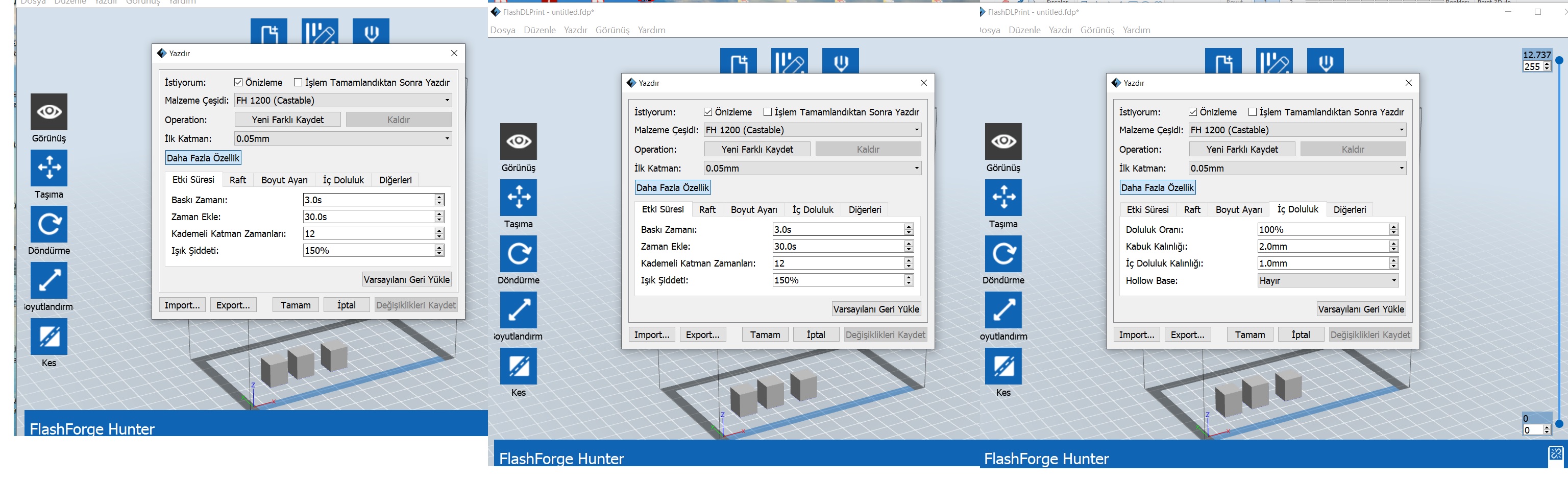Enable İşlem Tamamlandıktan Sonra Yazdır in left dialog
This screenshot has height=480, width=1568.
pyautogui.click(x=298, y=82)
